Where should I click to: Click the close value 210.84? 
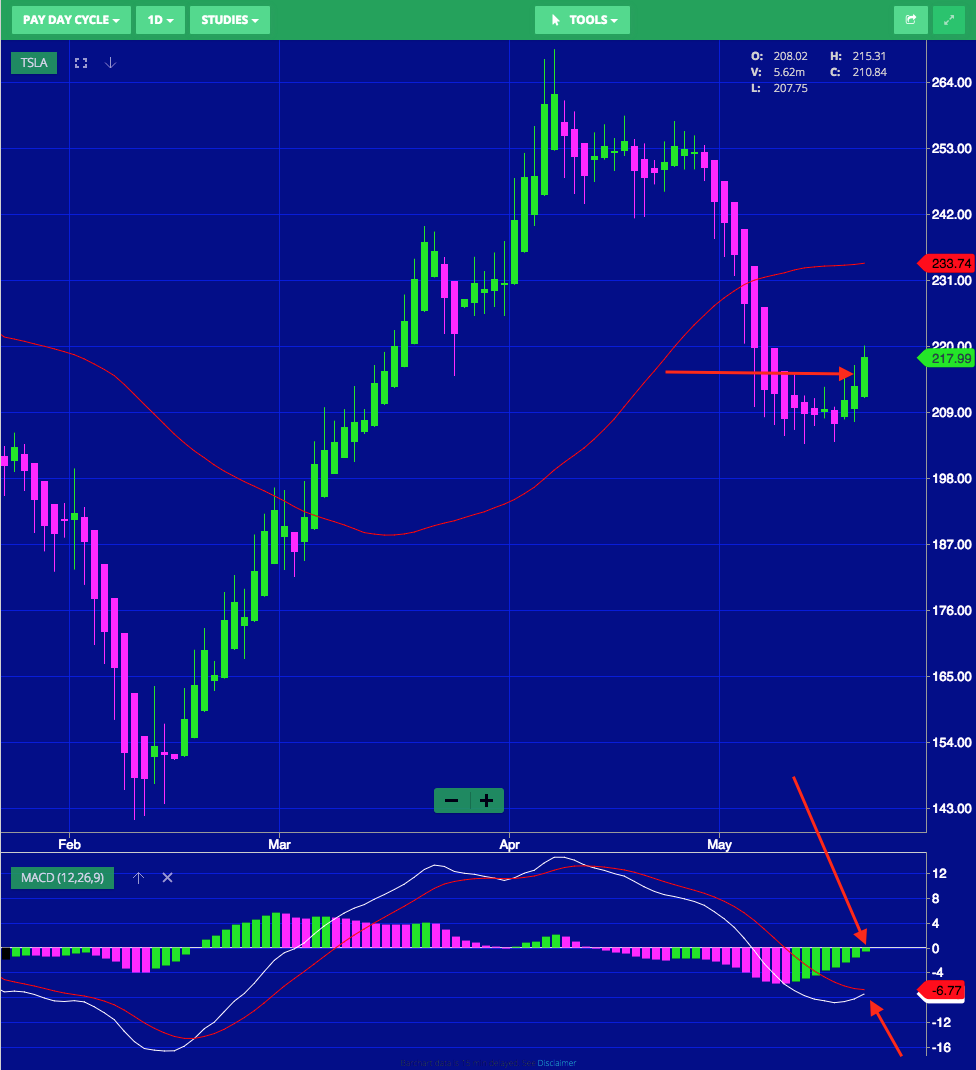pyautogui.click(x=870, y=72)
